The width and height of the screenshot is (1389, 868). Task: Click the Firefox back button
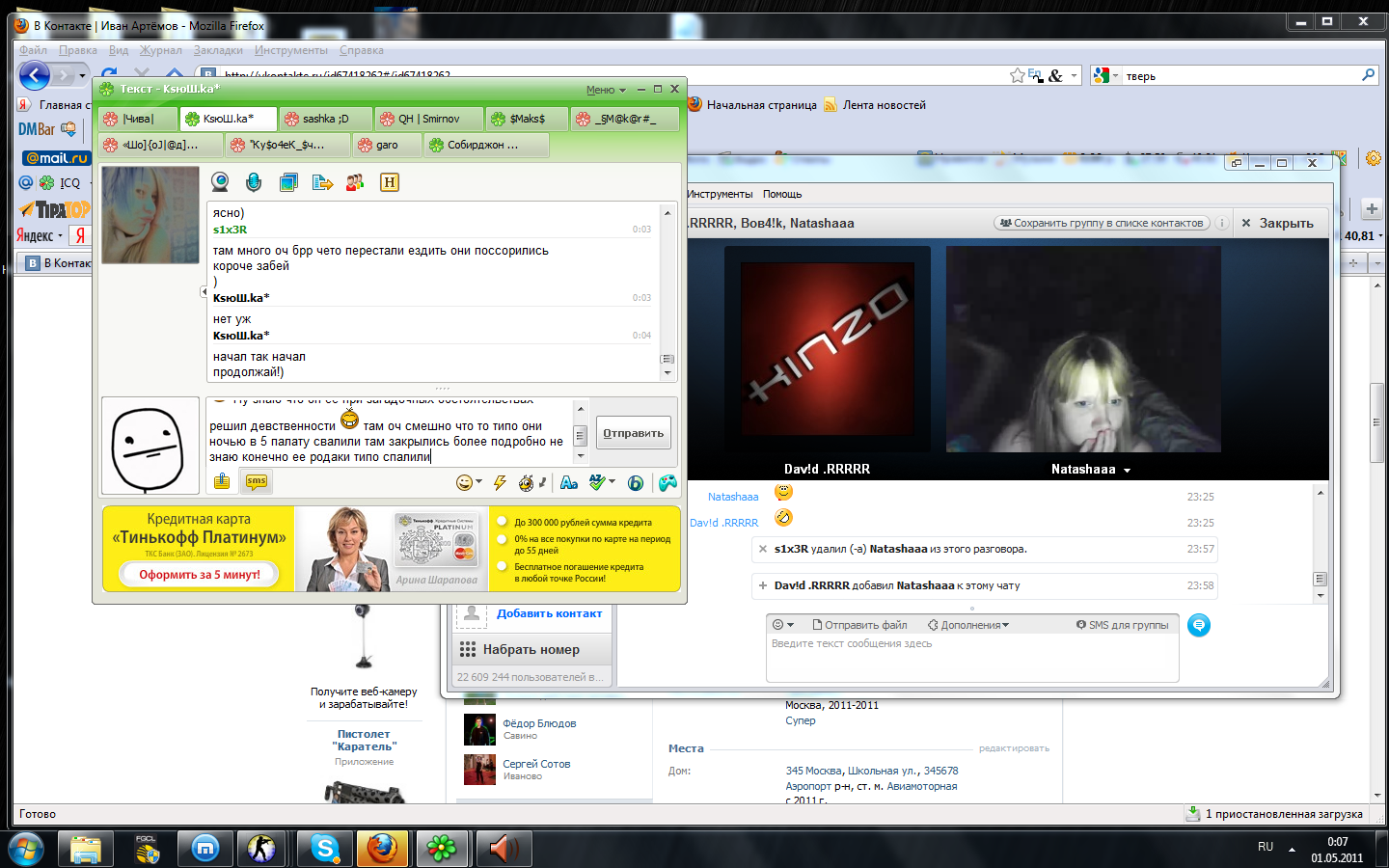pyautogui.click(x=35, y=75)
